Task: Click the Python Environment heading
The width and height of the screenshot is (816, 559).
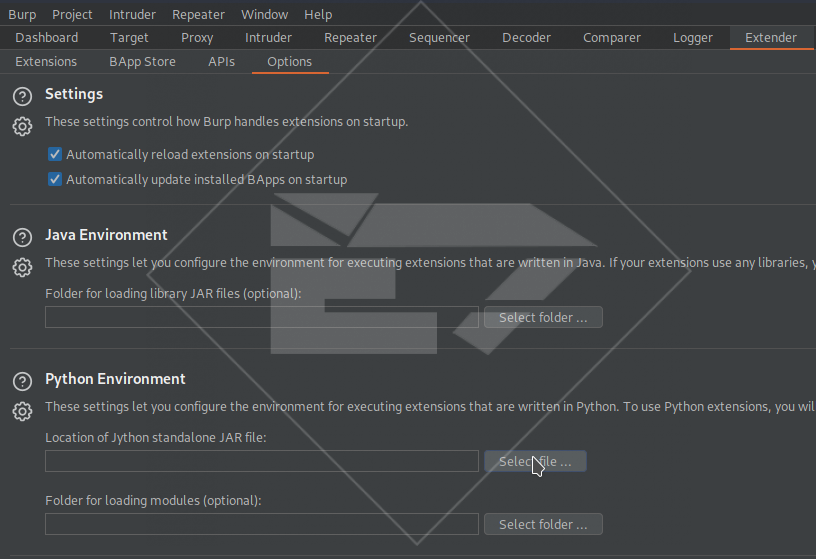Action: 115,379
